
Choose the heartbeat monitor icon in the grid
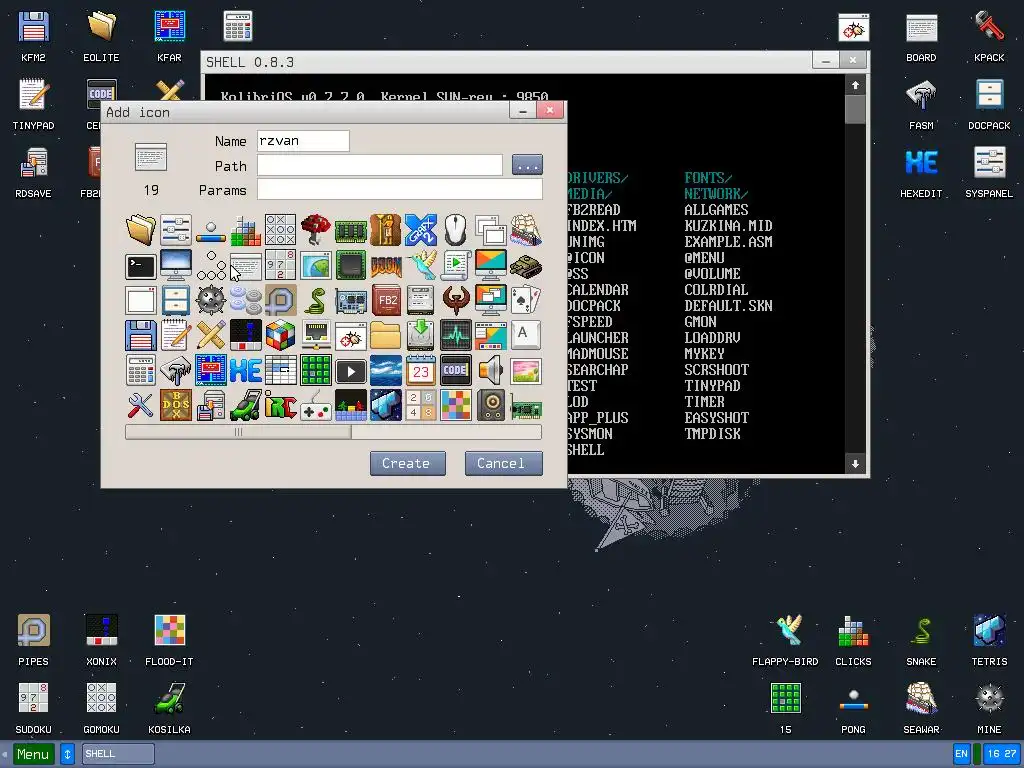[x=456, y=336]
